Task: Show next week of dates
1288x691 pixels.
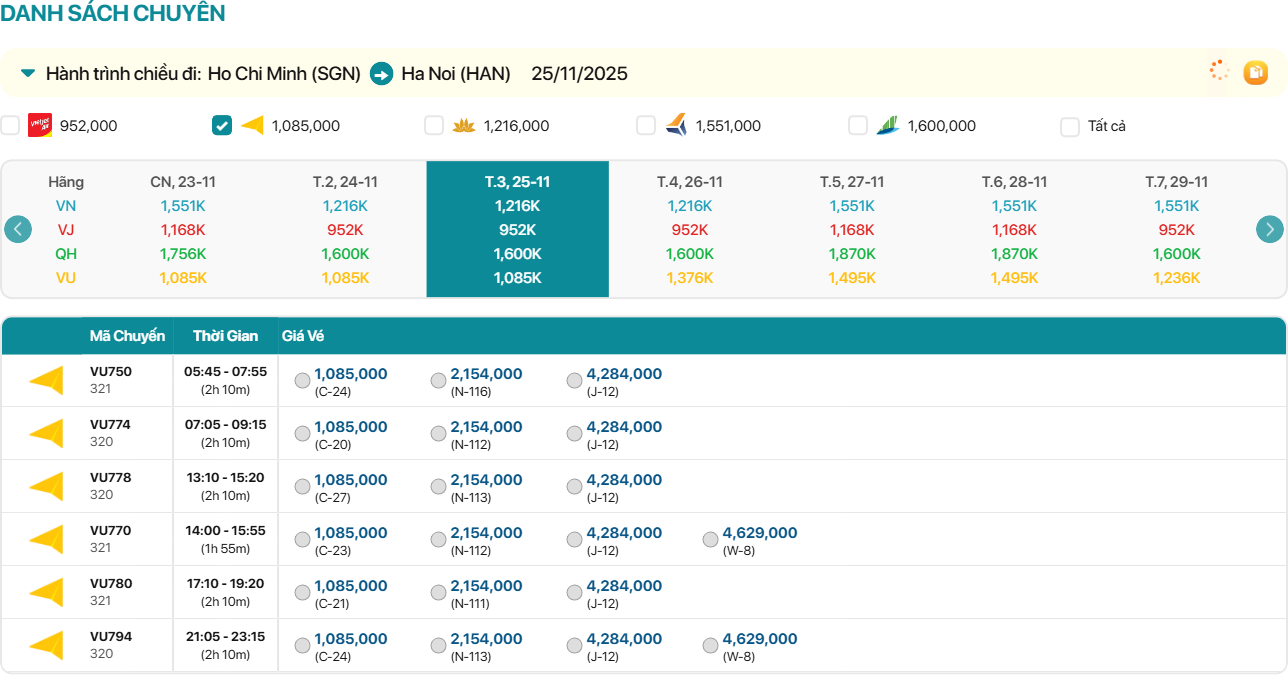Action: point(1269,229)
